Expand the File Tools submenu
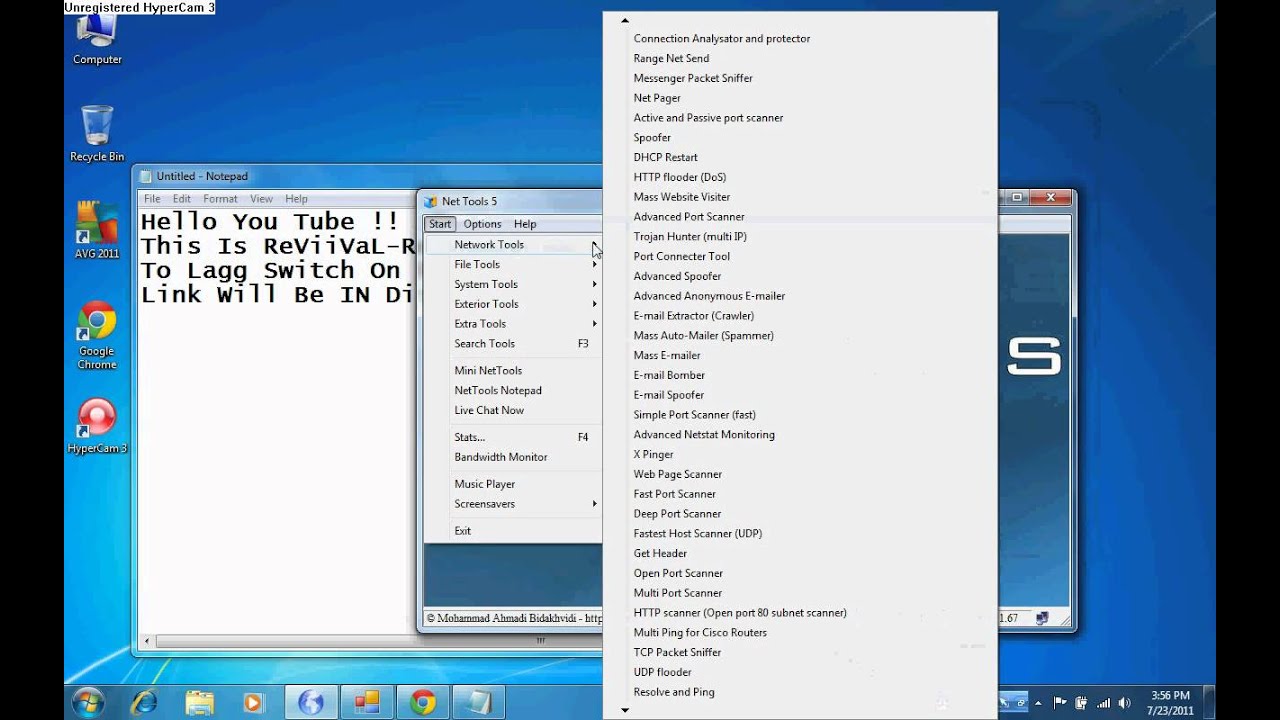The height and width of the screenshot is (720, 1280). coord(513,264)
